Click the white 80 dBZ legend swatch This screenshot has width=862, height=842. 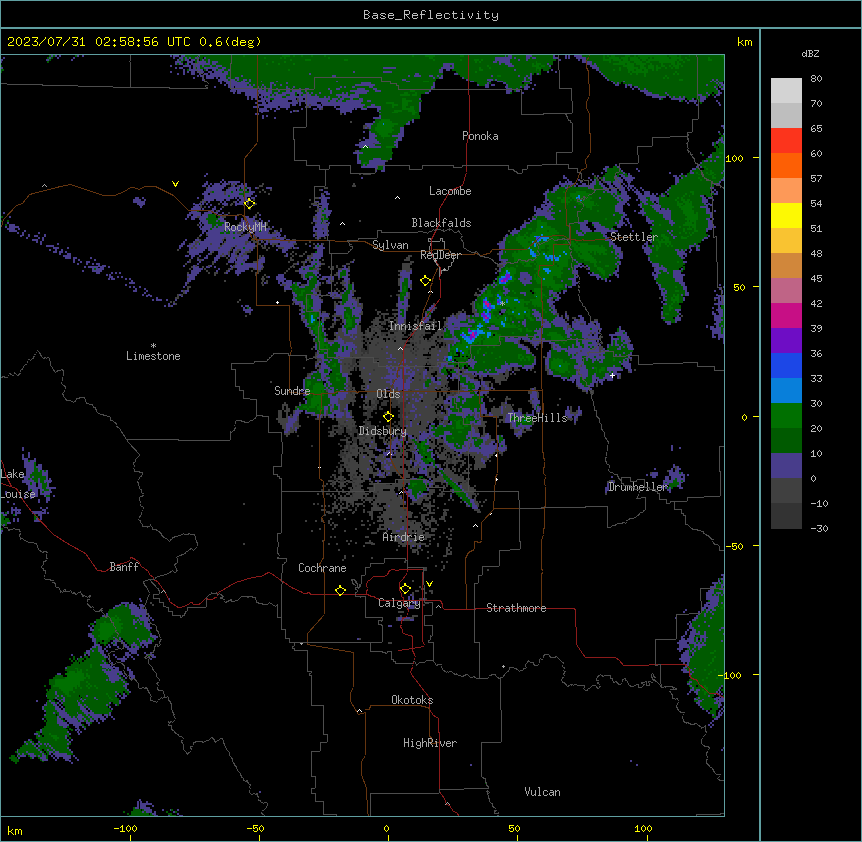(786, 90)
